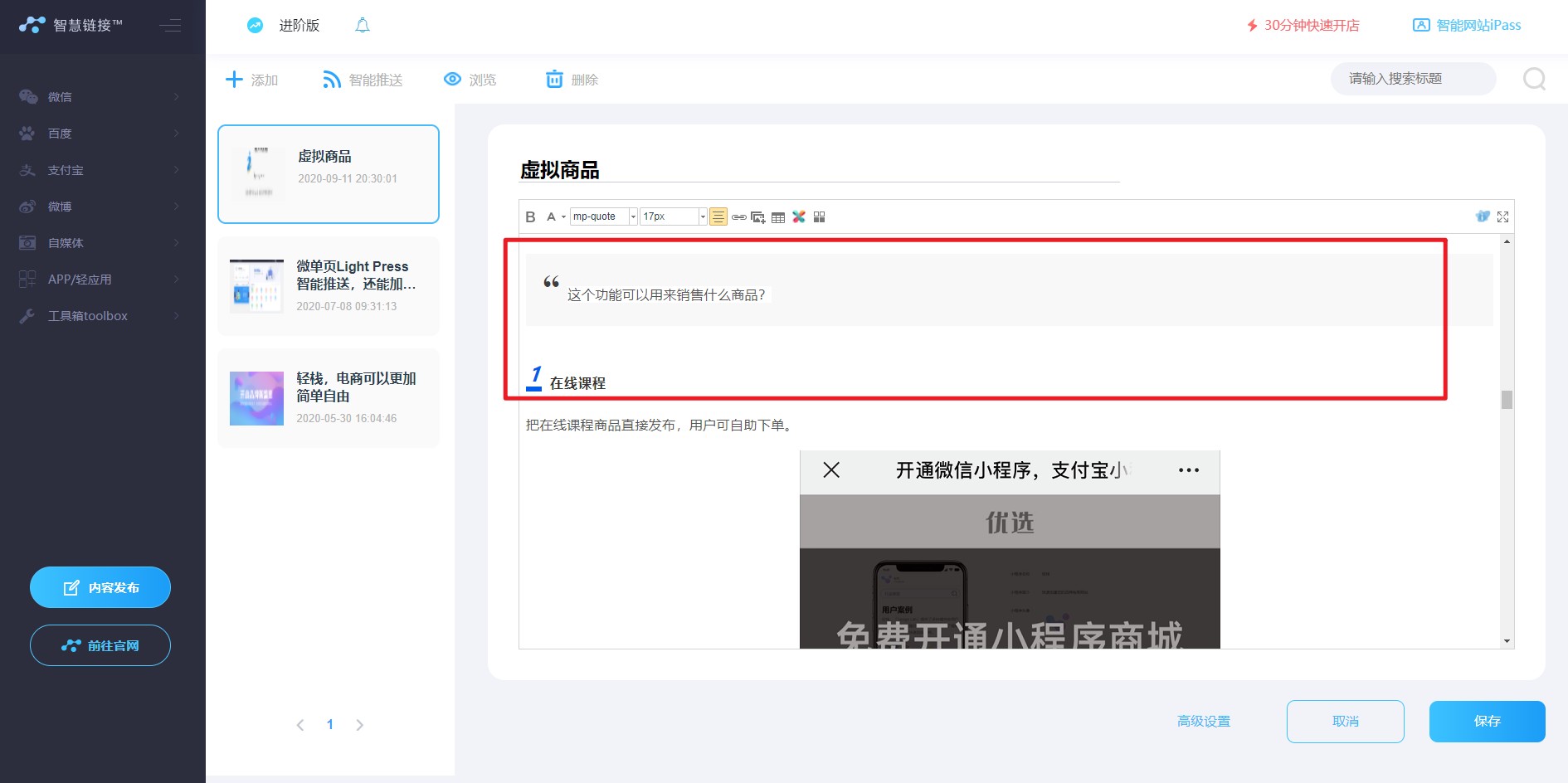This screenshot has width=1568, height=783.
Task: Click 浏览 to preview content
Action: tap(470, 80)
